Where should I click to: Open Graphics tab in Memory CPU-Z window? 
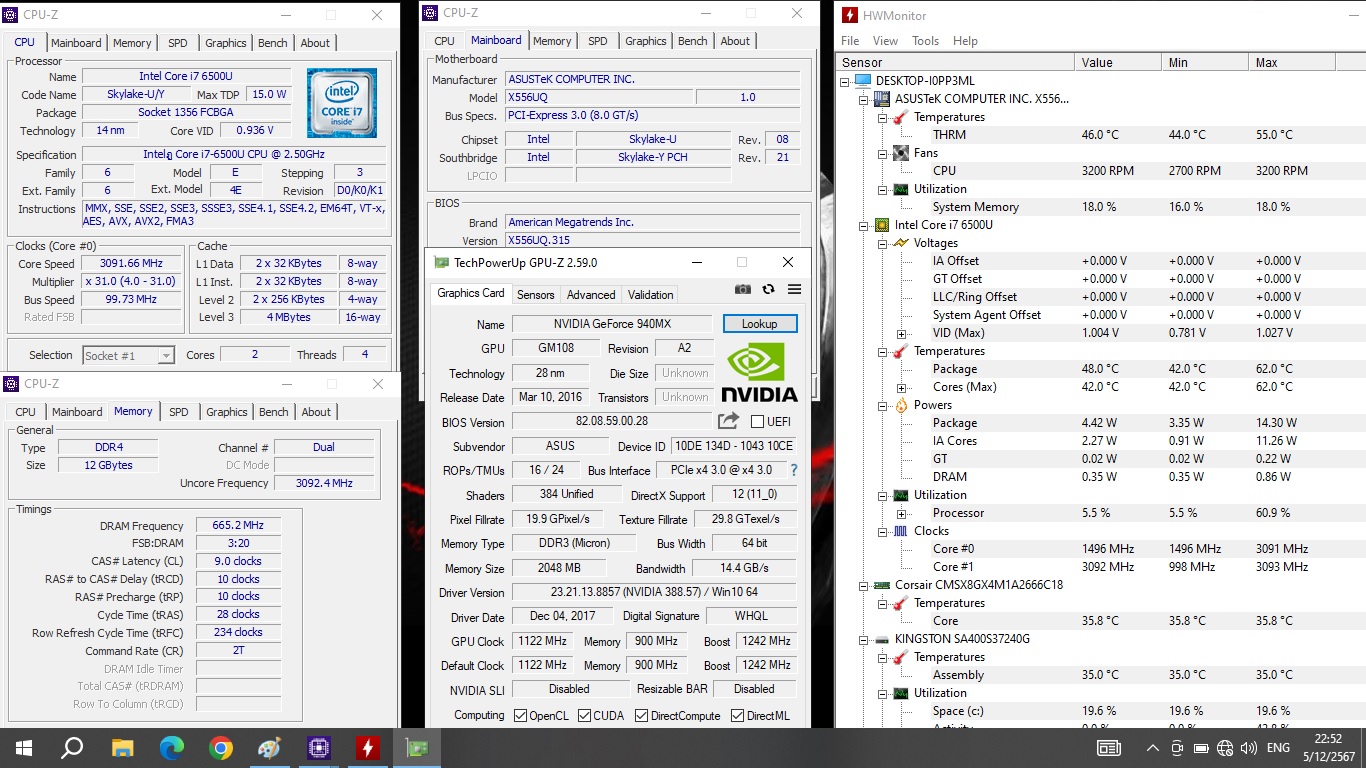tap(226, 412)
